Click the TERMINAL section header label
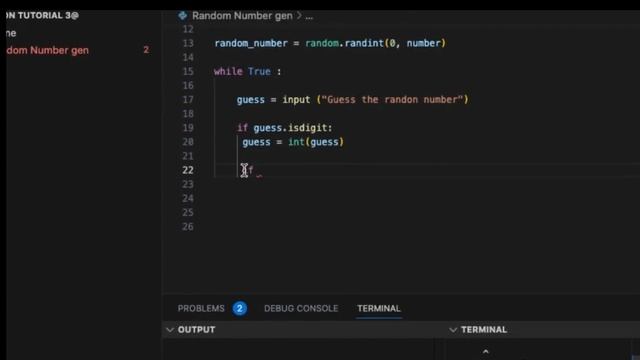 pos(484,329)
